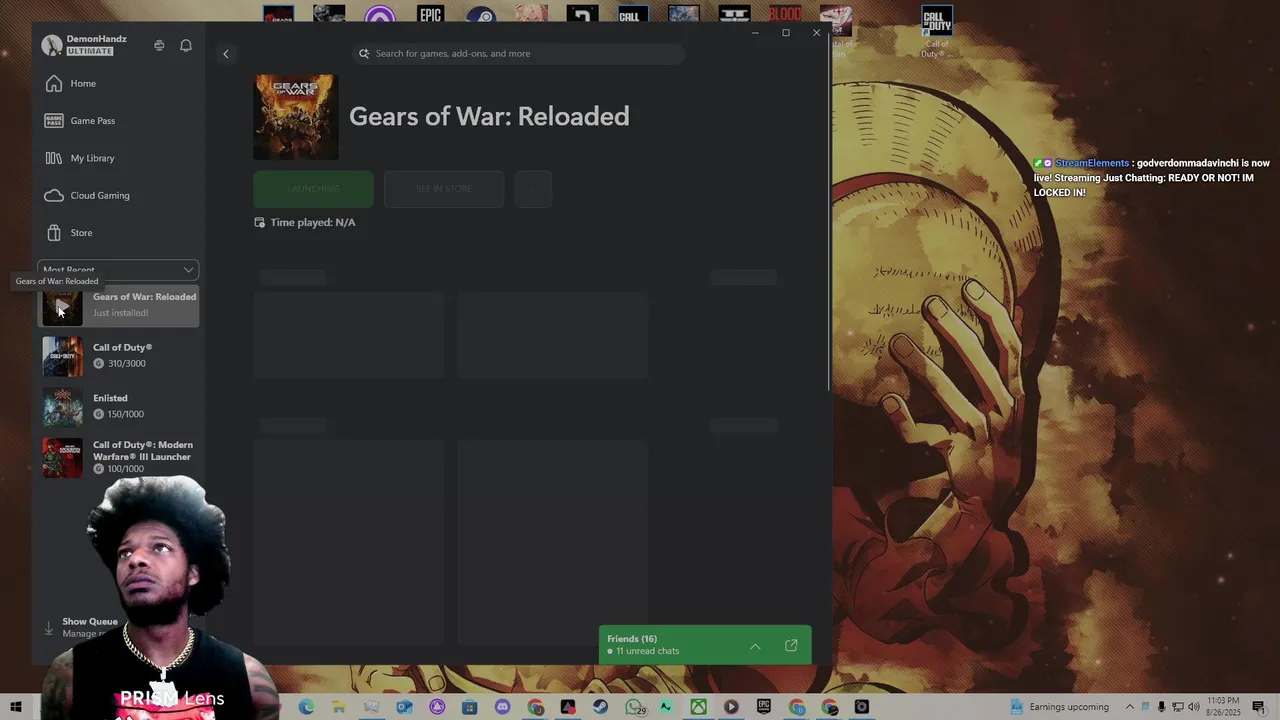Open WhatsApp from taskbar
Screen dimensions: 1280x720
pyautogui.click(x=634, y=707)
